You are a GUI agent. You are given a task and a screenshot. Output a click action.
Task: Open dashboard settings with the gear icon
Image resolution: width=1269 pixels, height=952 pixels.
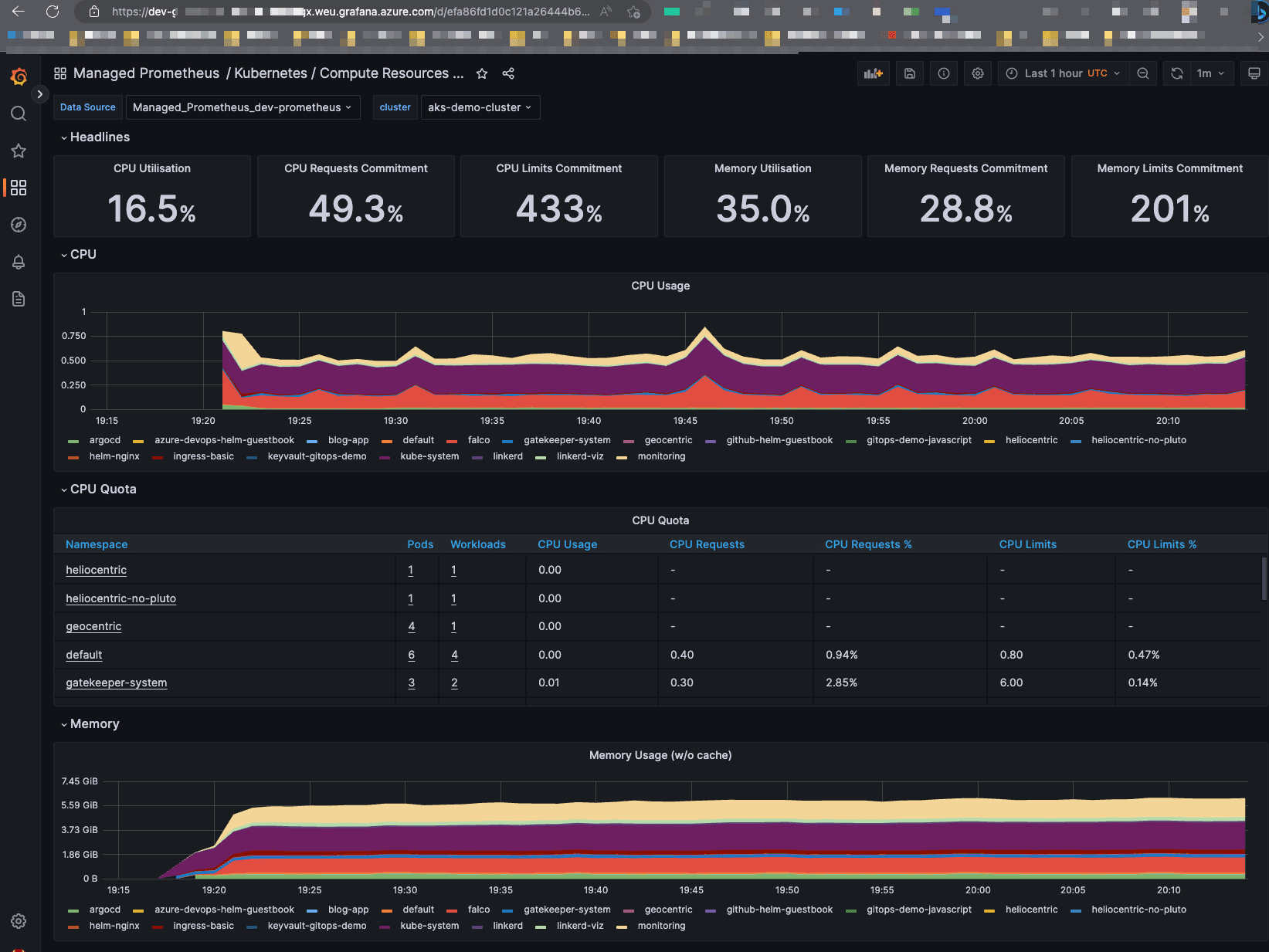977,73
